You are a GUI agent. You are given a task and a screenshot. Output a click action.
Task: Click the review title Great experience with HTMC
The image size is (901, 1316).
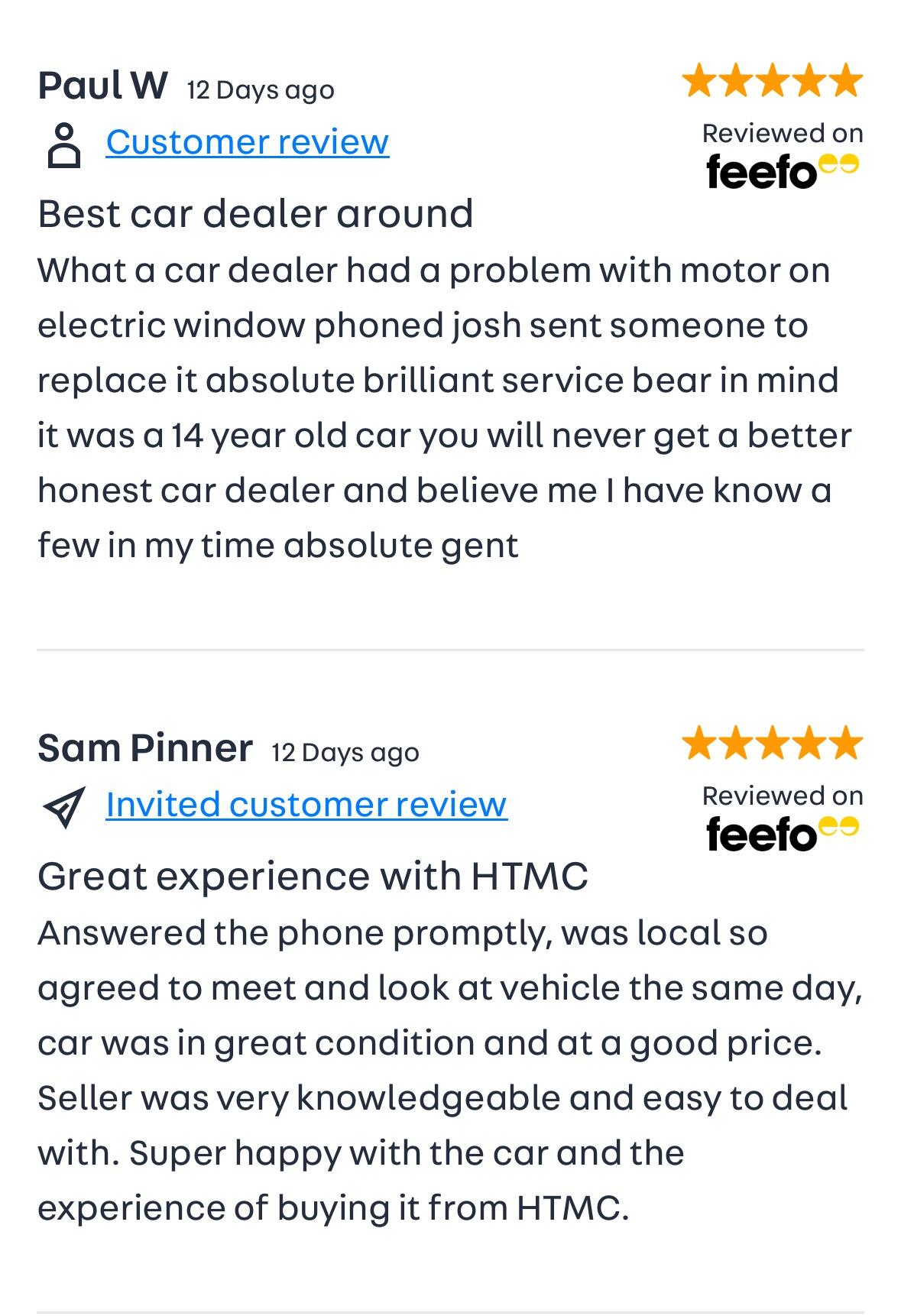[313, 876]
